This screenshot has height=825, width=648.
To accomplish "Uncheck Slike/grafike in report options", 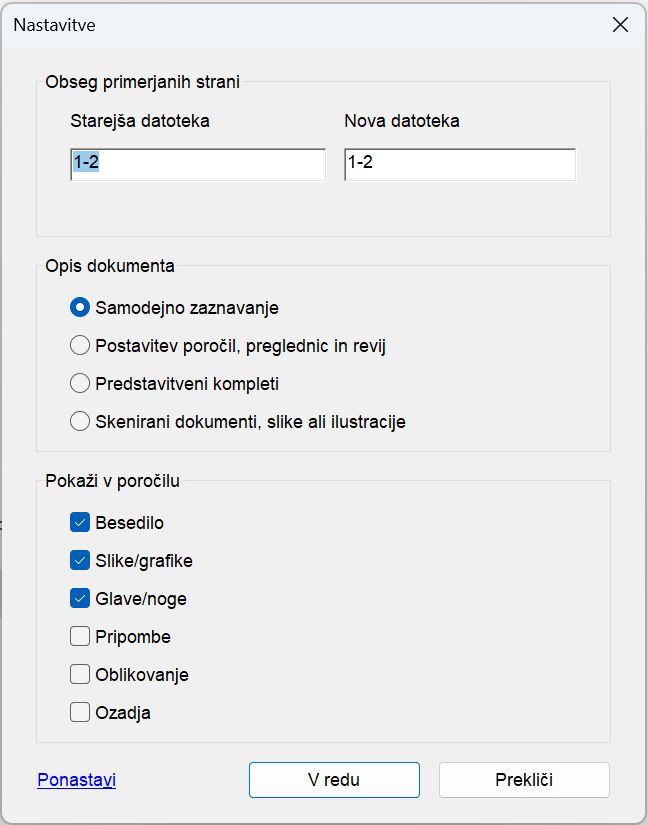I will [79, 561].
